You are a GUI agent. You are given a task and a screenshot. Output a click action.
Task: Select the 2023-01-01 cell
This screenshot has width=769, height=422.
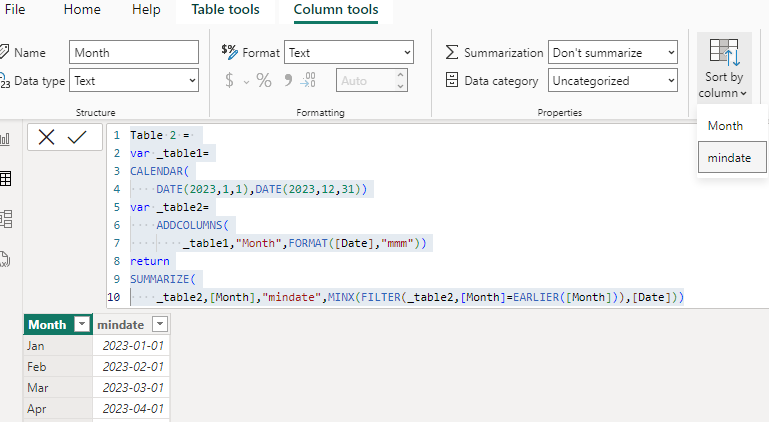(x=131, y=346)
